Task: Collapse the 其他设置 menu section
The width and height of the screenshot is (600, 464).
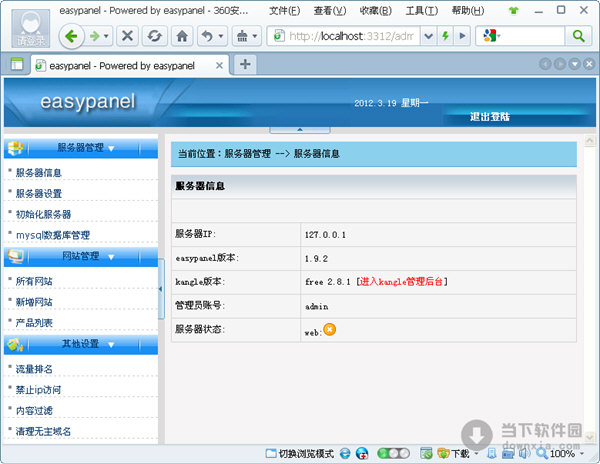Action: (81, 344)
